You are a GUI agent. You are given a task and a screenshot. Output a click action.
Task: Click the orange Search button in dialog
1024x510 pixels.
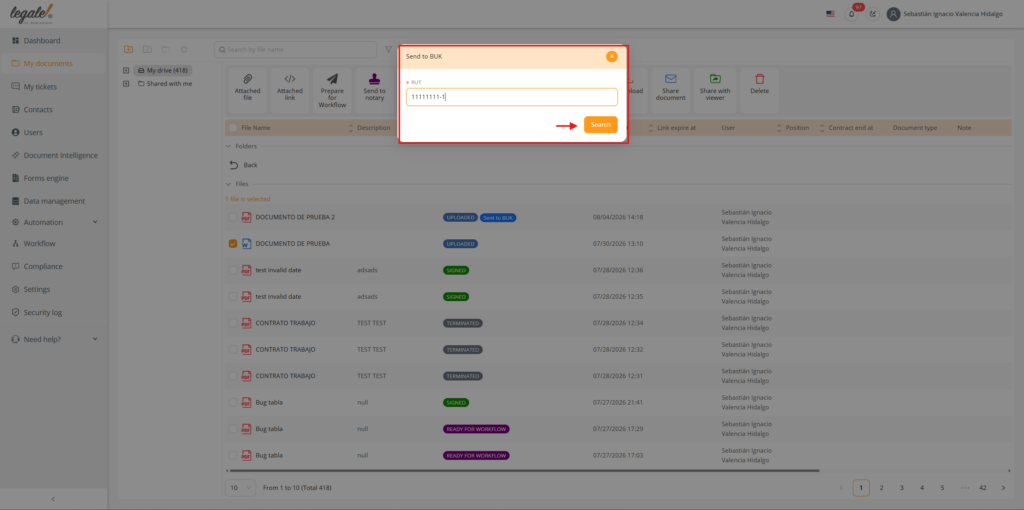tap(600, 125)
